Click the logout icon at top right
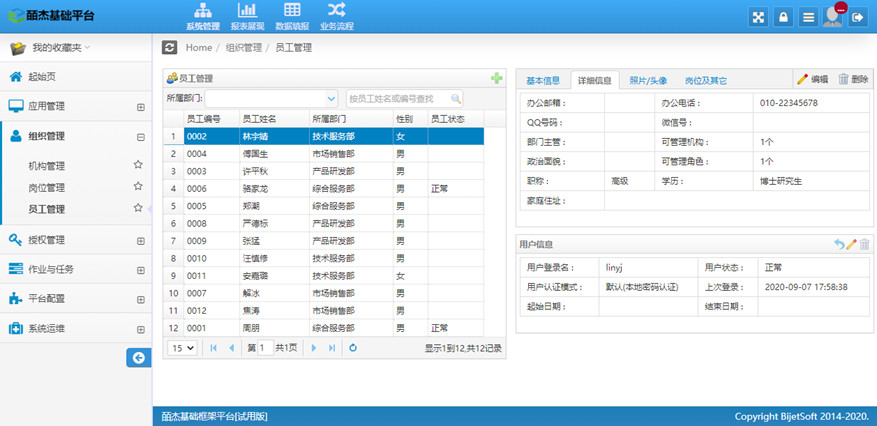 point(858,17)
